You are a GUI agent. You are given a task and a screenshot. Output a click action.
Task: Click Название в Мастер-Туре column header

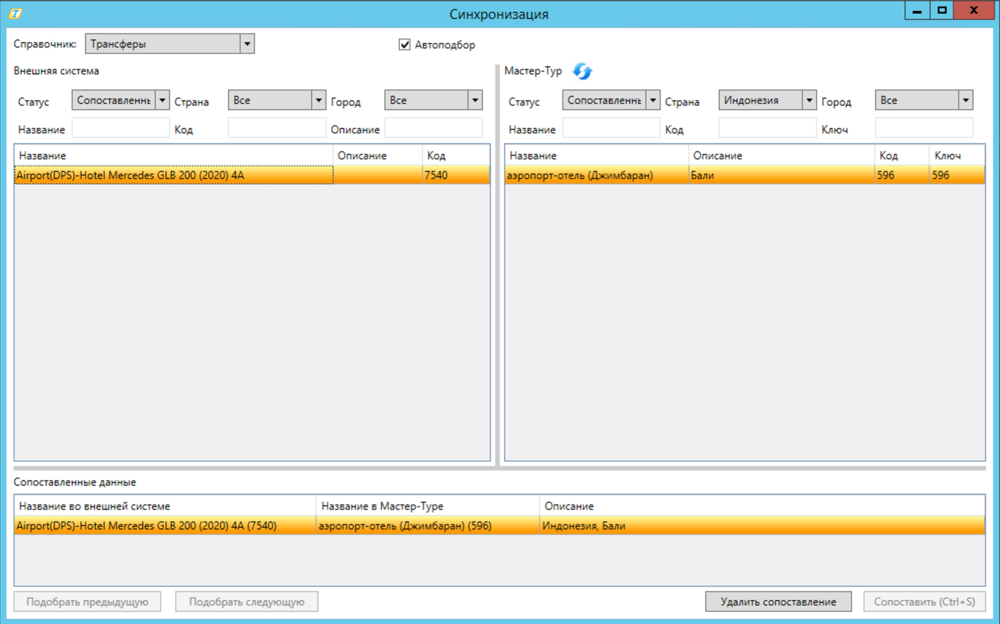(x=427, y=507)
